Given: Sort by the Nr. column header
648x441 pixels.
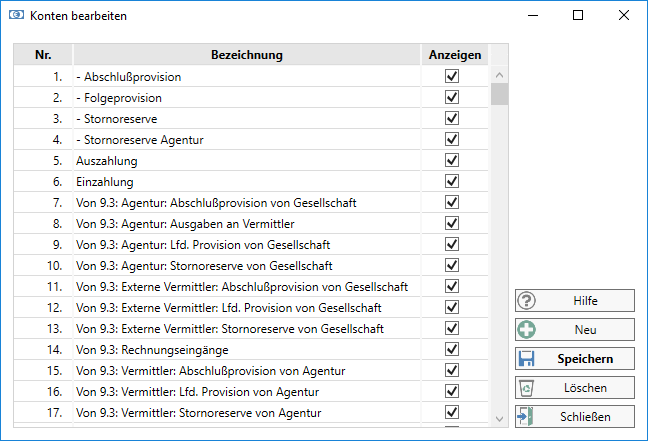Looking at the screenshot, I should coord(43,55).
